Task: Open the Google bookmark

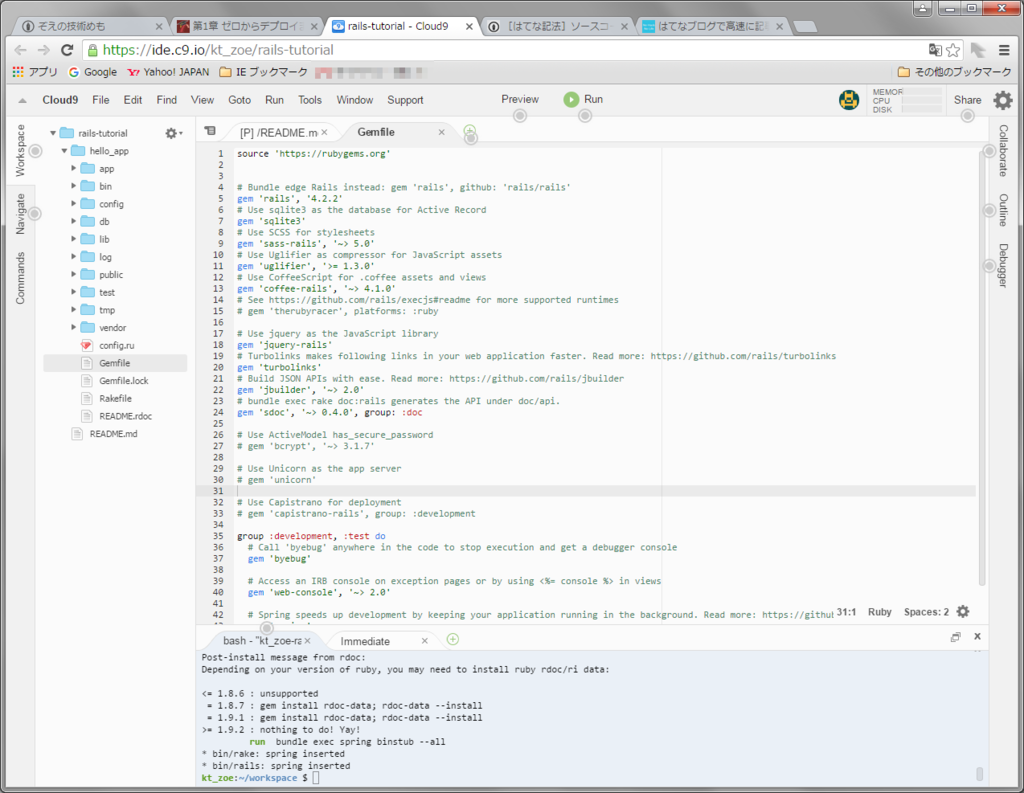Action: (x=93, y=72)
